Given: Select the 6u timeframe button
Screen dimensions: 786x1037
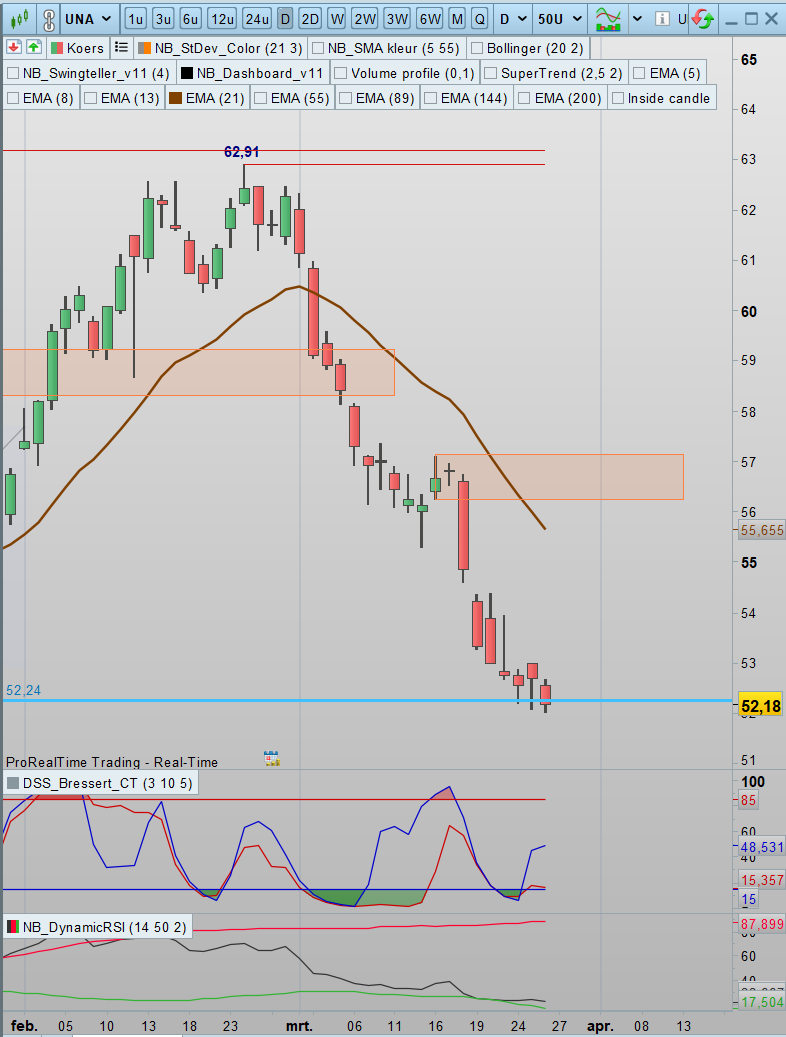Looking at the screenshot, I should pos(191,19).
